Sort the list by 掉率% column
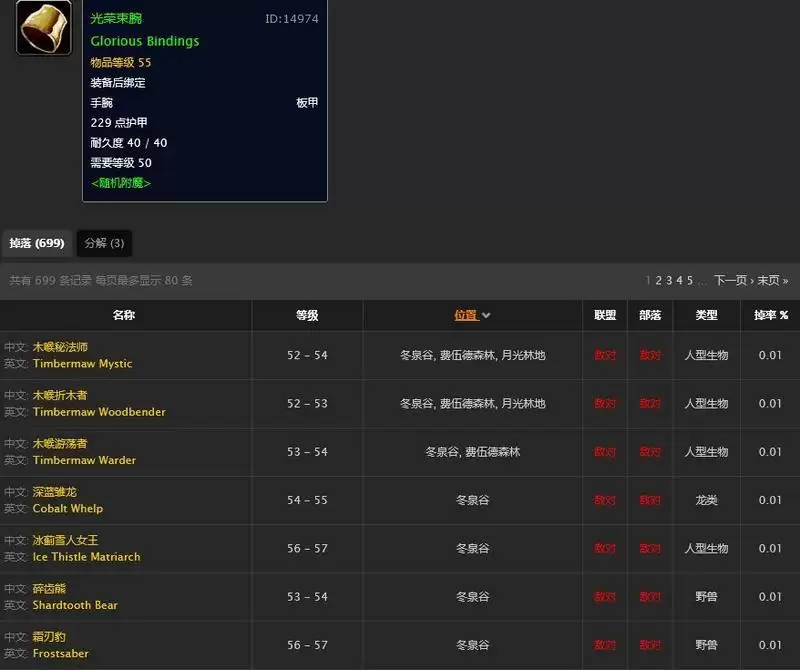Image resolution: width=800 pixels, height=670 pixels. point(770,314)
